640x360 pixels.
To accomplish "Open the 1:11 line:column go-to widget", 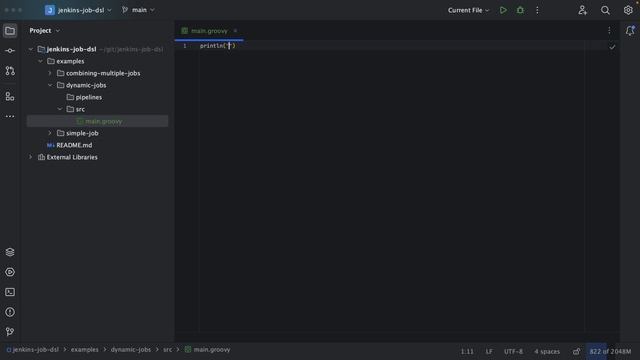I will pos(467,351).
